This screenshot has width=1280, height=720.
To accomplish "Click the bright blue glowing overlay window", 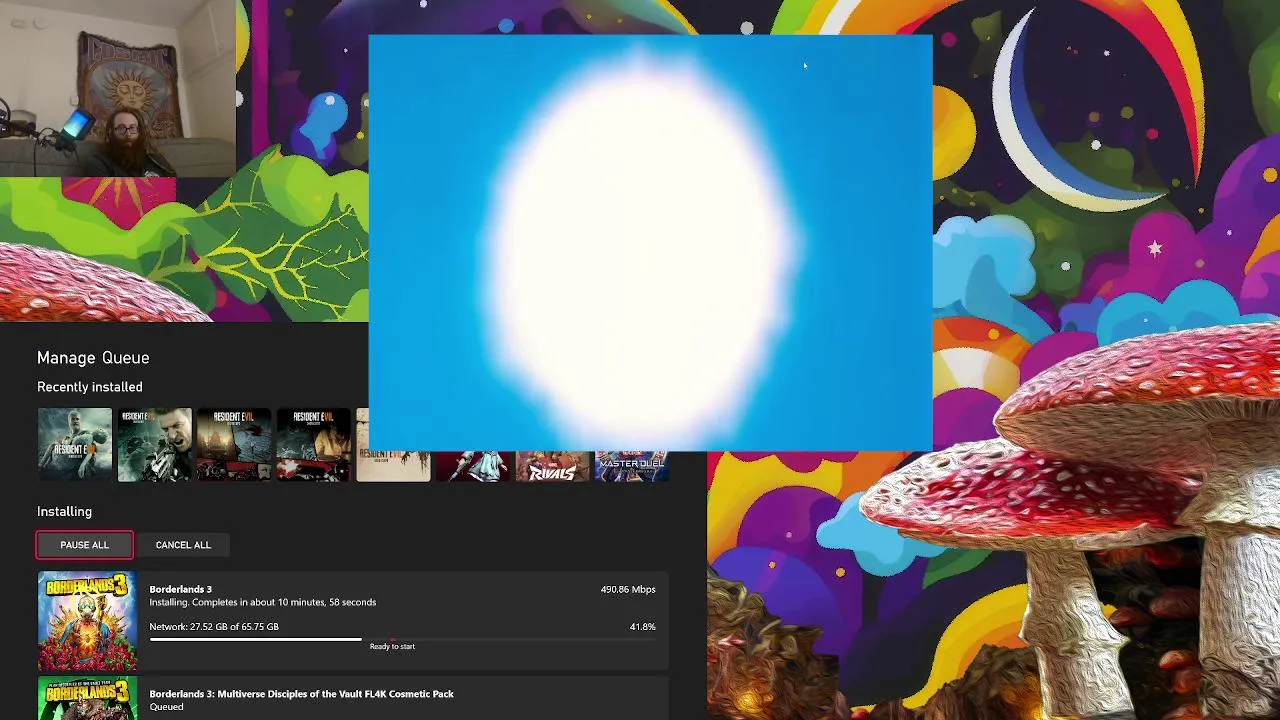I will pyautogui.click(x=650, y=243).
